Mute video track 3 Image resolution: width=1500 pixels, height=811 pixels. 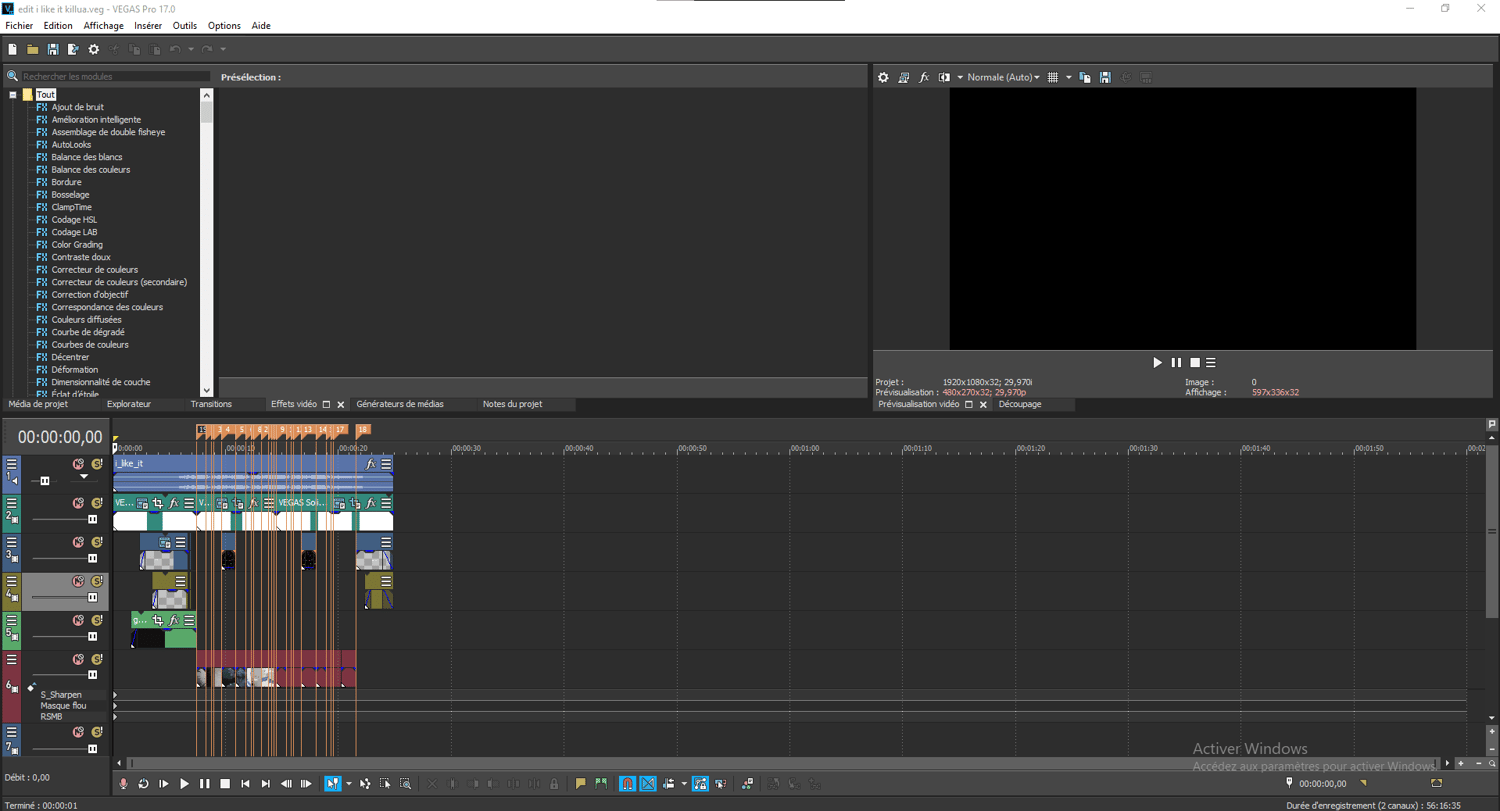pyautogui.click(x=78, y=542)
